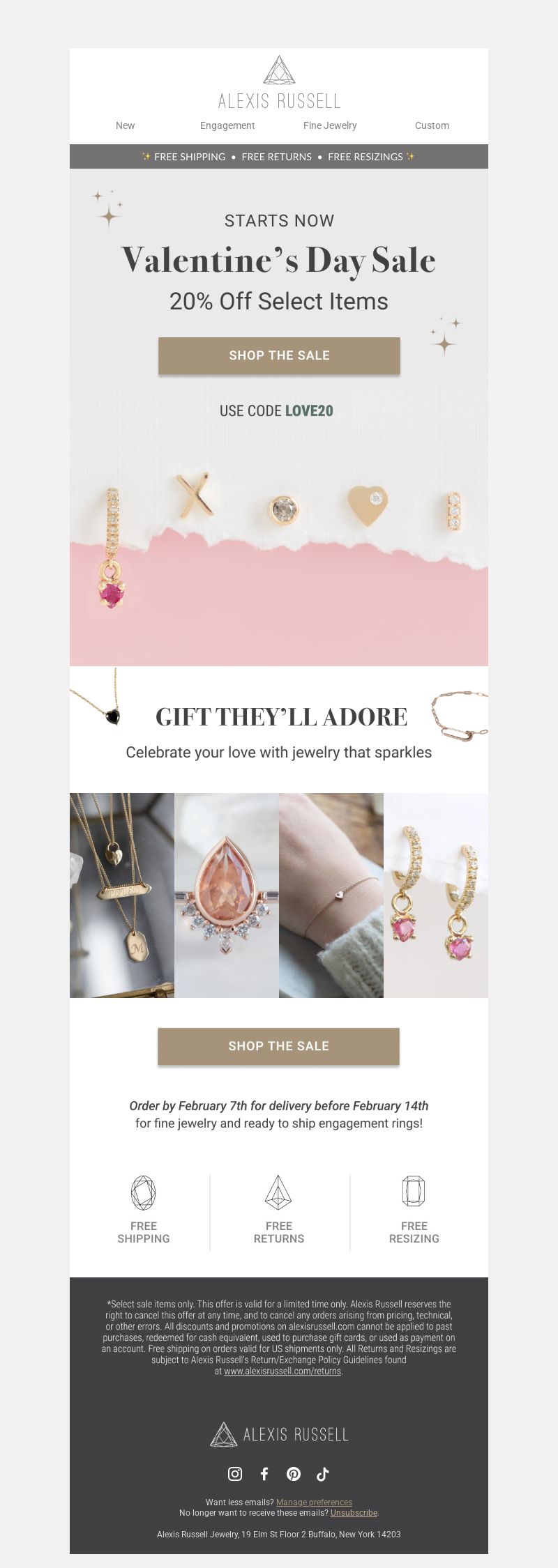Open the New menu item
The image size is (558, 1568).
tap(126, 125)
